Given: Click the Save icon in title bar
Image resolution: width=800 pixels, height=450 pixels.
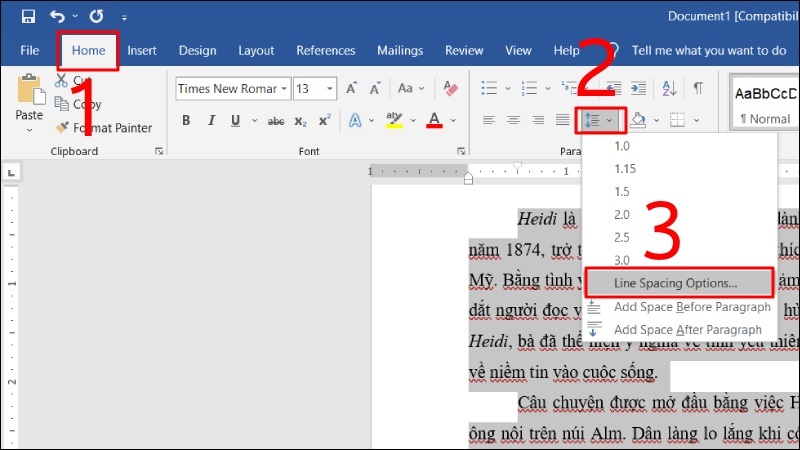Looking at the screenshot, I should pyautogui.click(x=27, y=17).
